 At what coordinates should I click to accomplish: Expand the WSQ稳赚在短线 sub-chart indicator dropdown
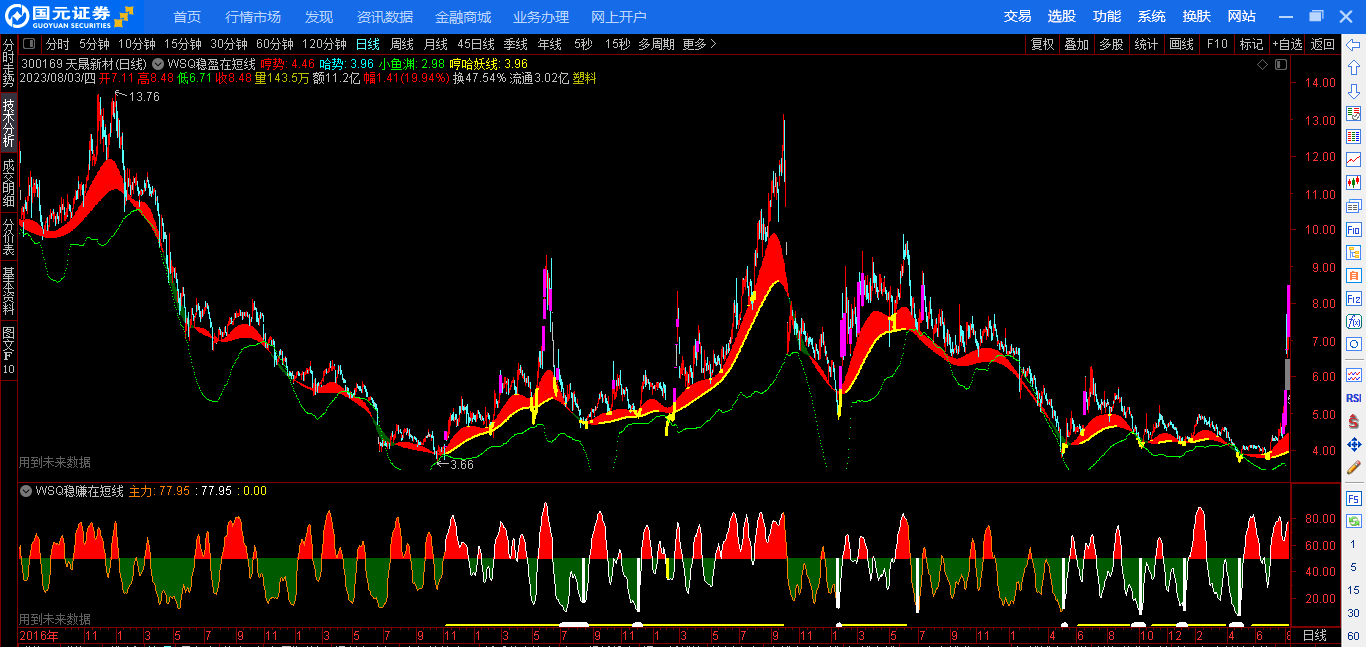(26, 491)
